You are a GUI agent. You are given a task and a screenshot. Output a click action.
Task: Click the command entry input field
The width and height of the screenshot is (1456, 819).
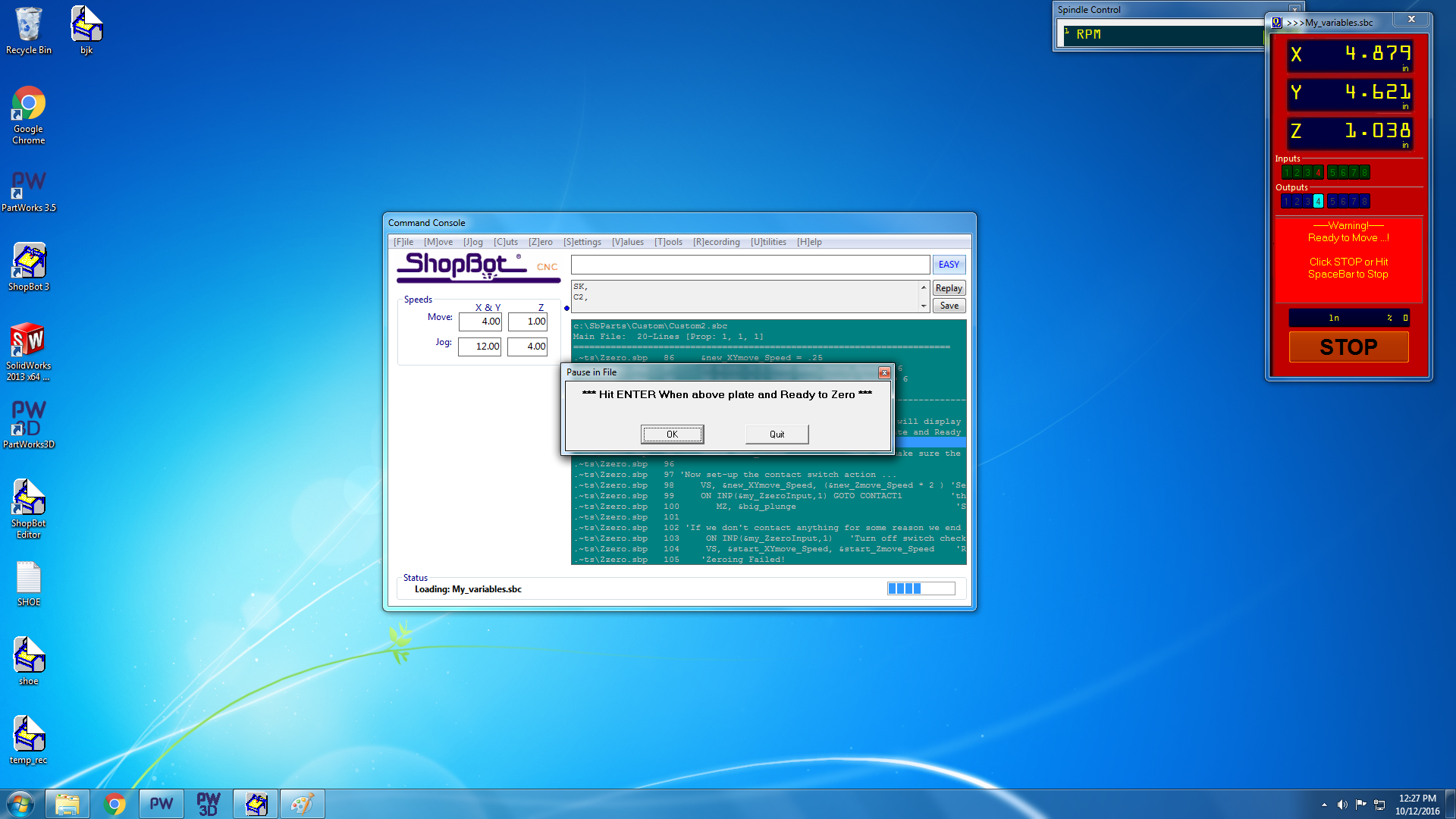750,265
